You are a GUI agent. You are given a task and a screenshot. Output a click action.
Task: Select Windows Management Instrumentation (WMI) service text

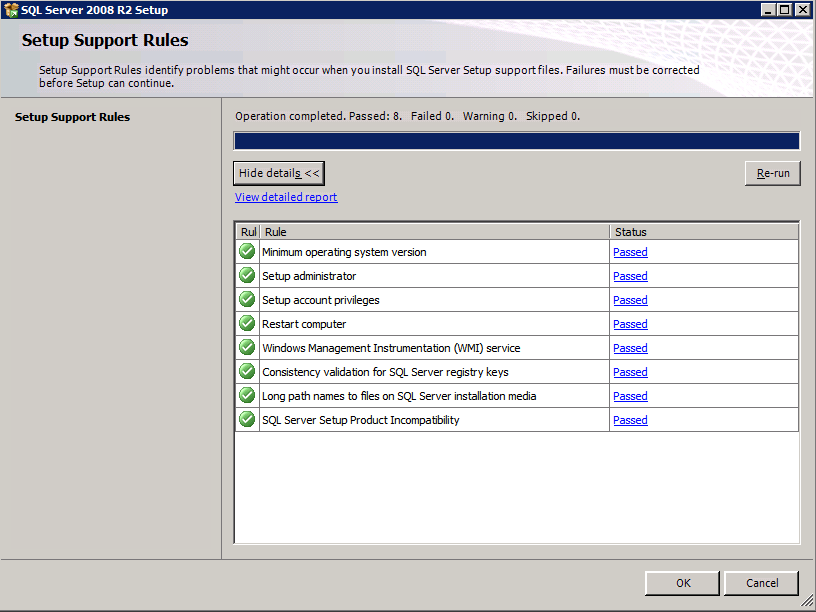391,348
